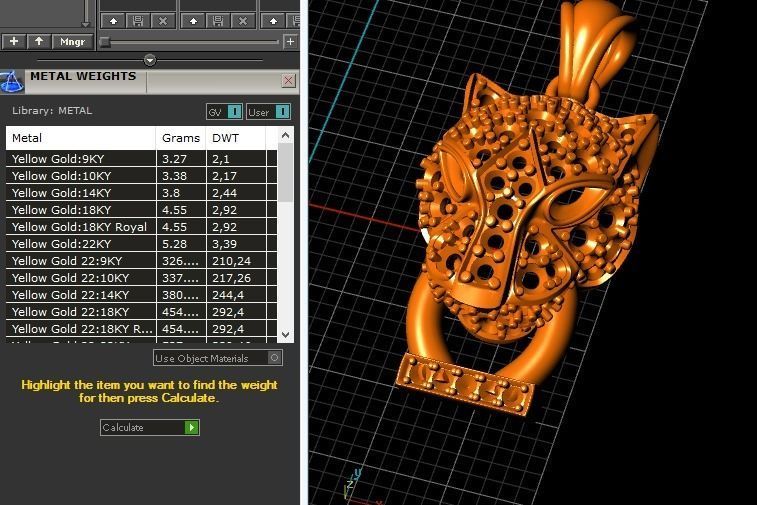Click the 3,39 DWT cell

point(236,244)
